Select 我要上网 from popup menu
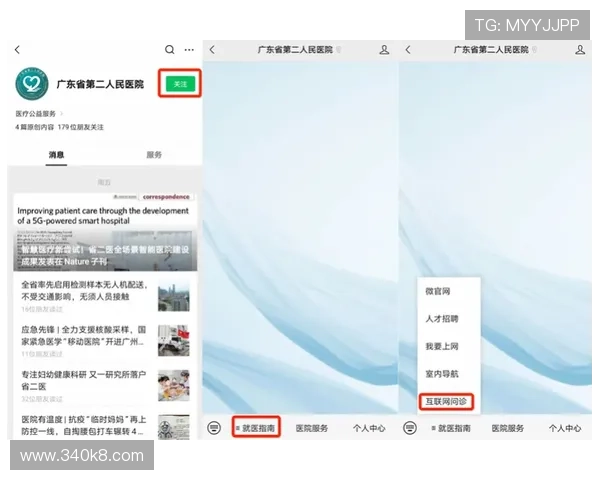600x480 pixels. coord(442,346)
